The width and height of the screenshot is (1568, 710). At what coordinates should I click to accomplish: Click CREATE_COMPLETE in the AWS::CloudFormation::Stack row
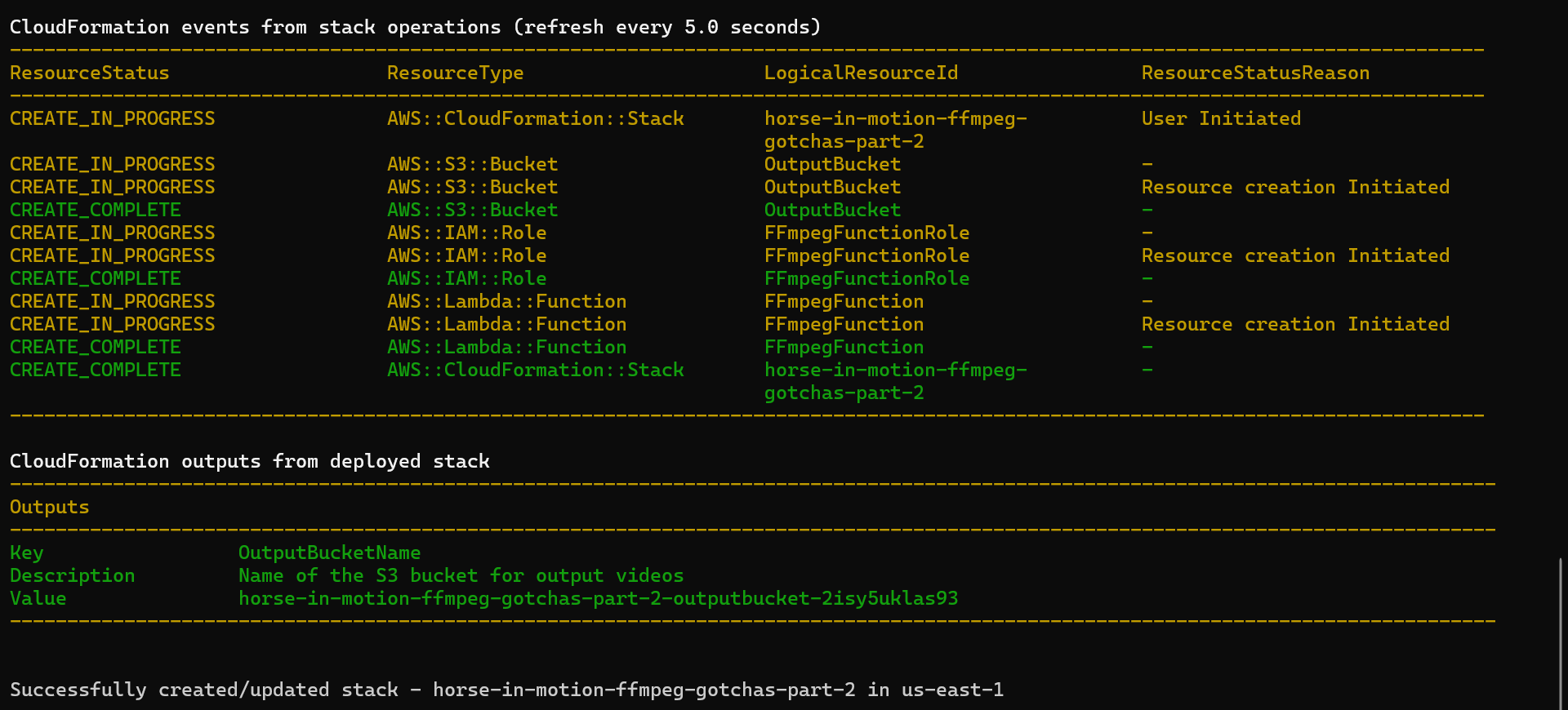(96, 371)
